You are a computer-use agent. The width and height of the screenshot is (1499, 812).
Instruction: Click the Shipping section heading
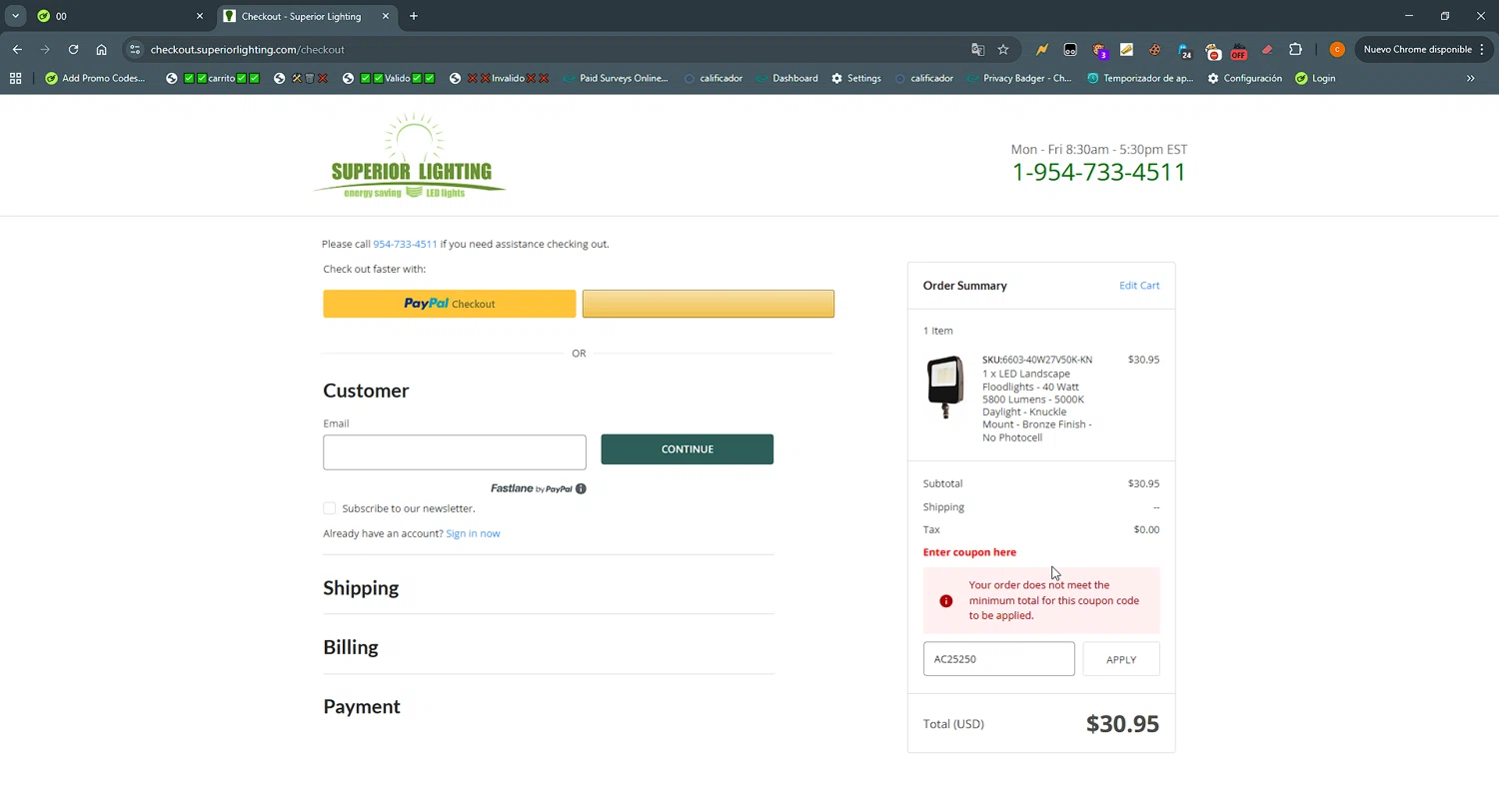[x=361, y=588]
